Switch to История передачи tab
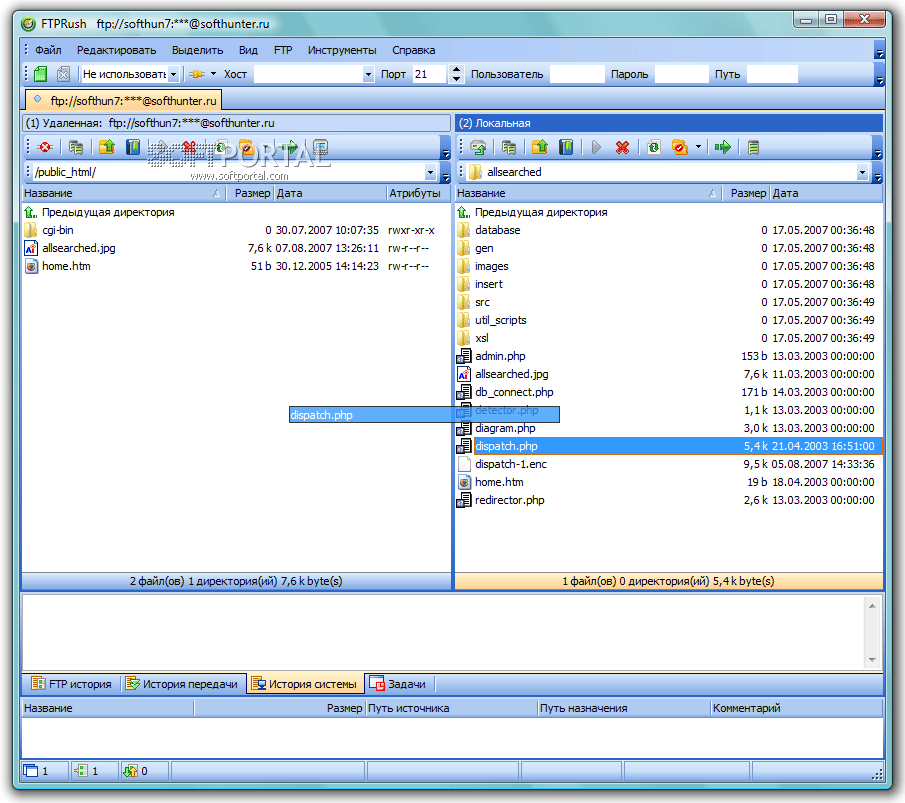The image size is (905, 803). [182, 684]
